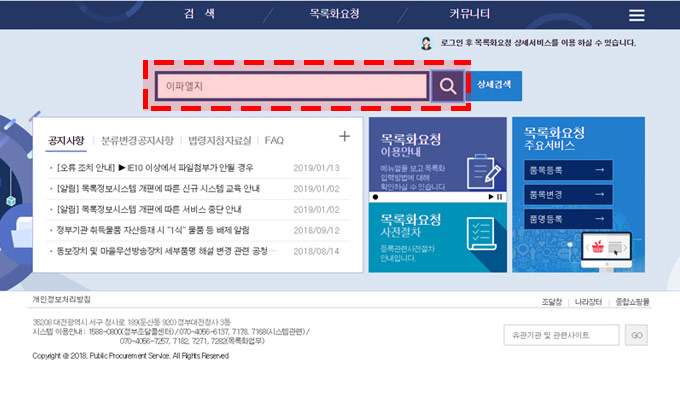Open the 나라장터 footer link
This screenshot has width=680, height=393.
(588, 302)
